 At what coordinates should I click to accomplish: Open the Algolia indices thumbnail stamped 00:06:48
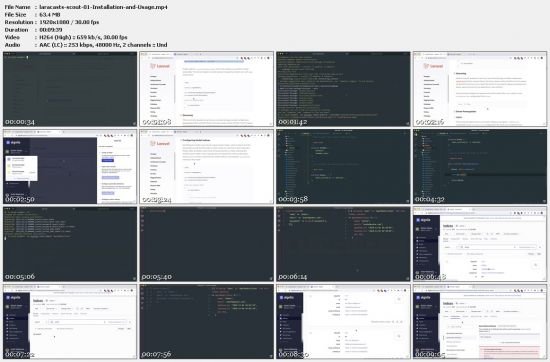tap(480, 244)
